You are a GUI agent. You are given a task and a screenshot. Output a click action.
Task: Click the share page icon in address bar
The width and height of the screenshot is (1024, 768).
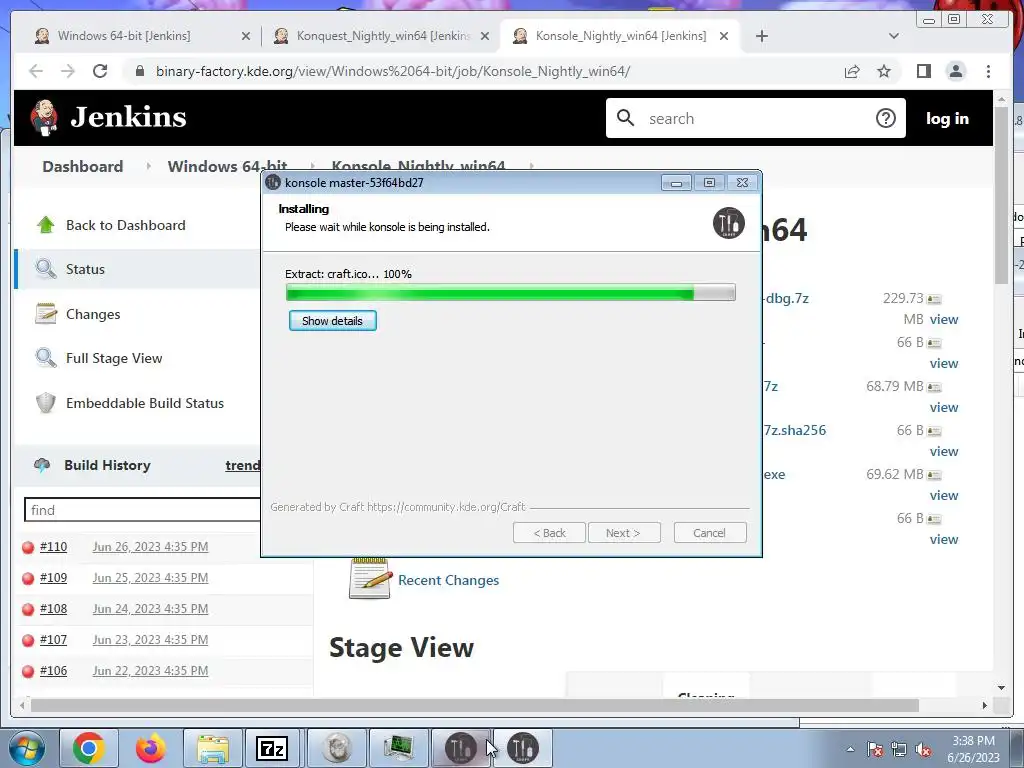coord(852,71)
